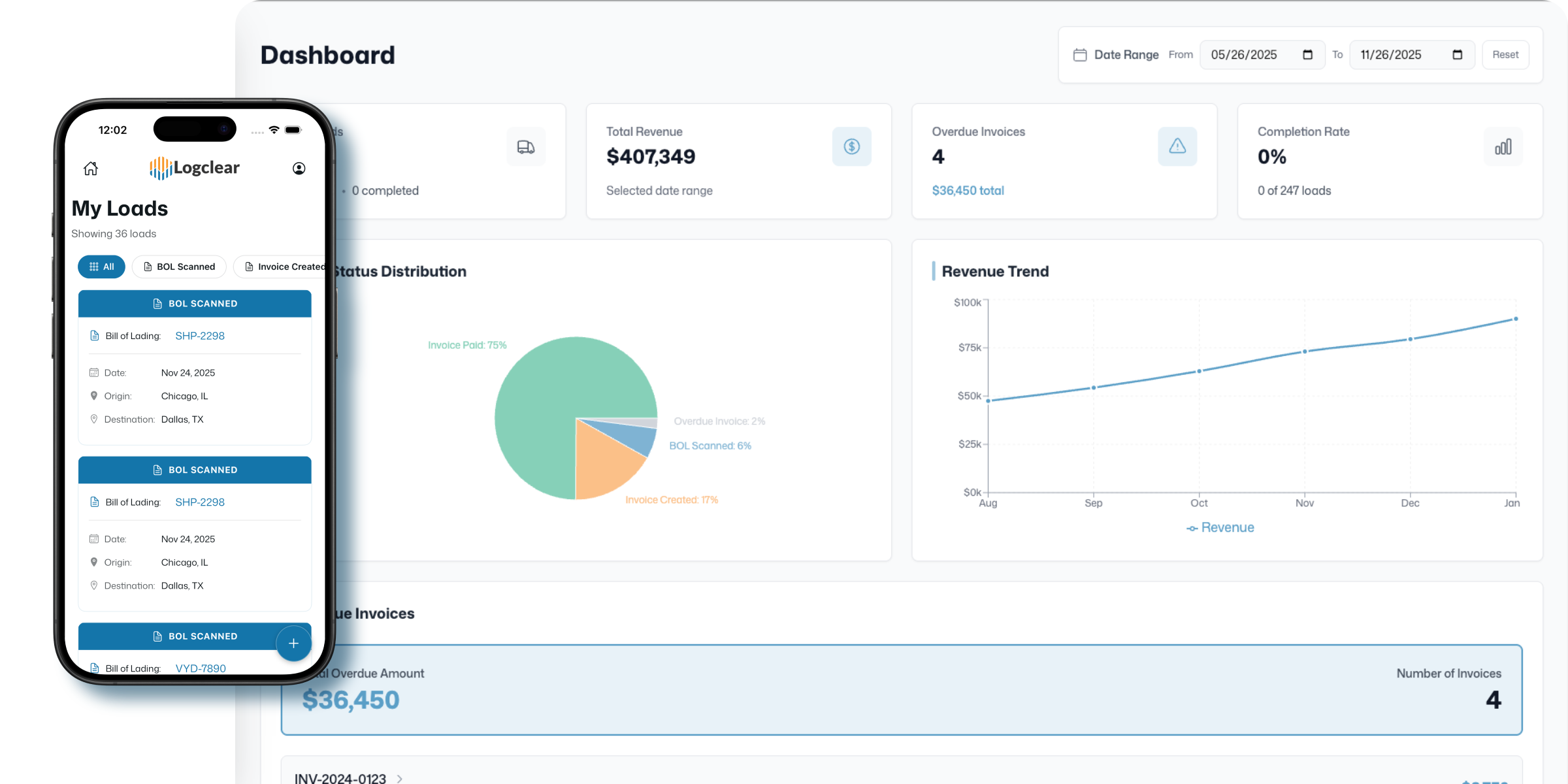The height and width of the screenshot is (784, 1568).
Task: Click the document icon on the BOL Scanned filter
Action: 146,267
